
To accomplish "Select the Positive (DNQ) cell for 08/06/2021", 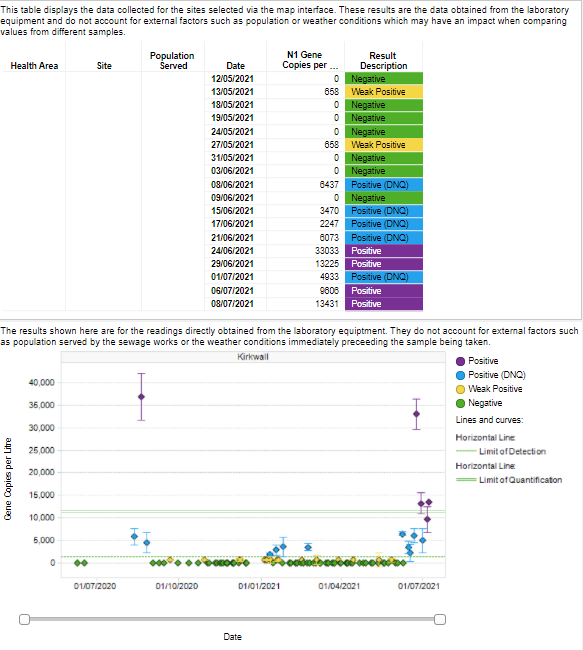I will (x=384, y=184).
